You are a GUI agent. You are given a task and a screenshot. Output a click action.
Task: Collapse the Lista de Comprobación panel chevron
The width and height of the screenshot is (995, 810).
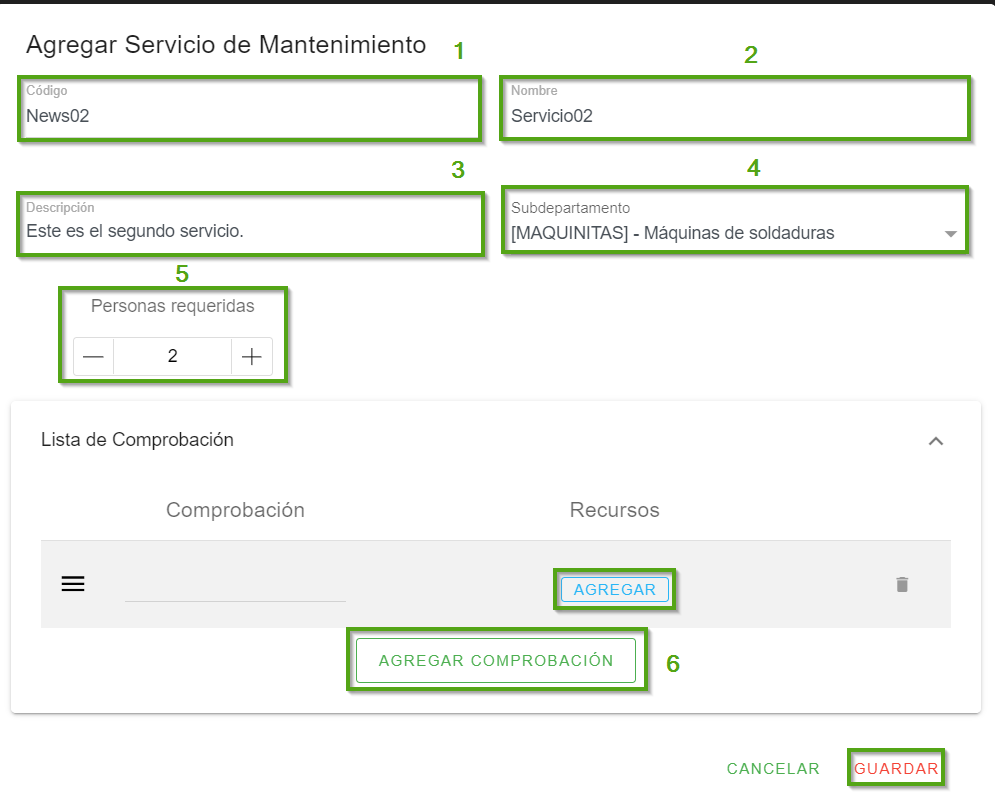click(x=936, y=441)
